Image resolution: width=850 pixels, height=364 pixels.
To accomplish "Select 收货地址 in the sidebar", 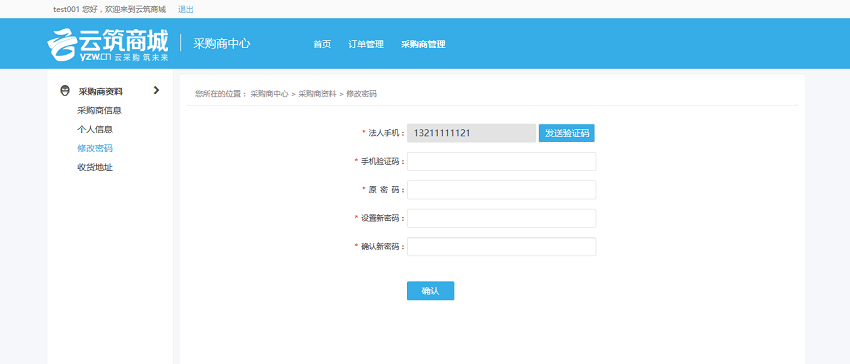I will (x=95, y=167).
